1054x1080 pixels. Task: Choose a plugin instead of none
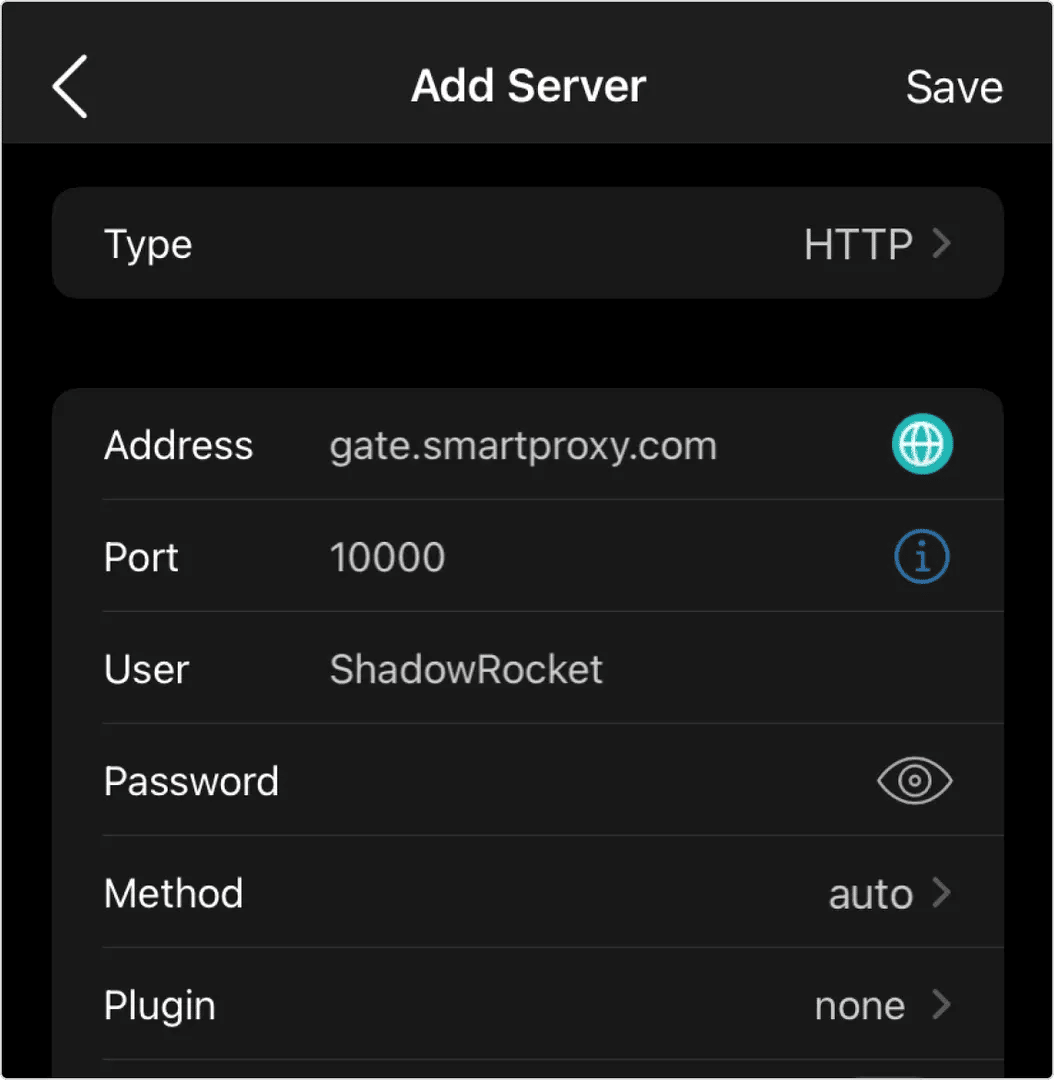(x=859, y=1006)
